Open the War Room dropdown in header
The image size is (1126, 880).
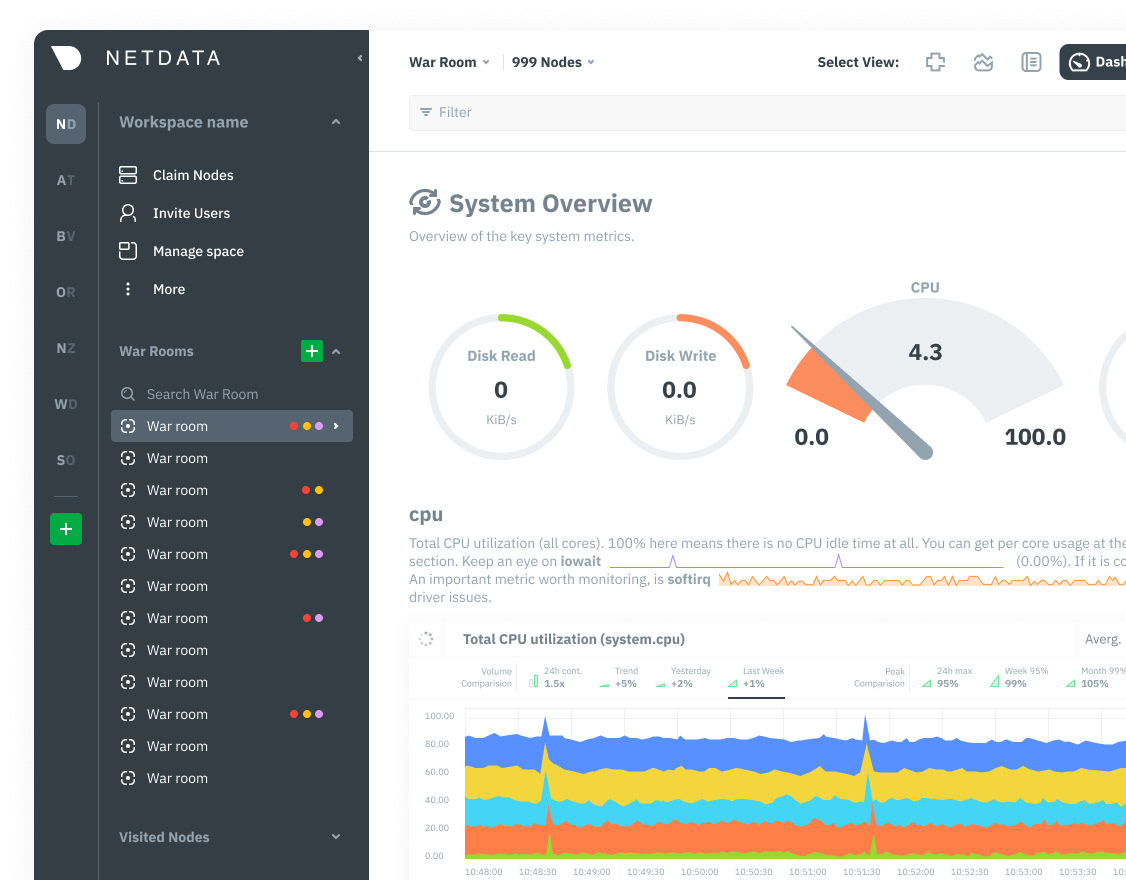(449, 62)
